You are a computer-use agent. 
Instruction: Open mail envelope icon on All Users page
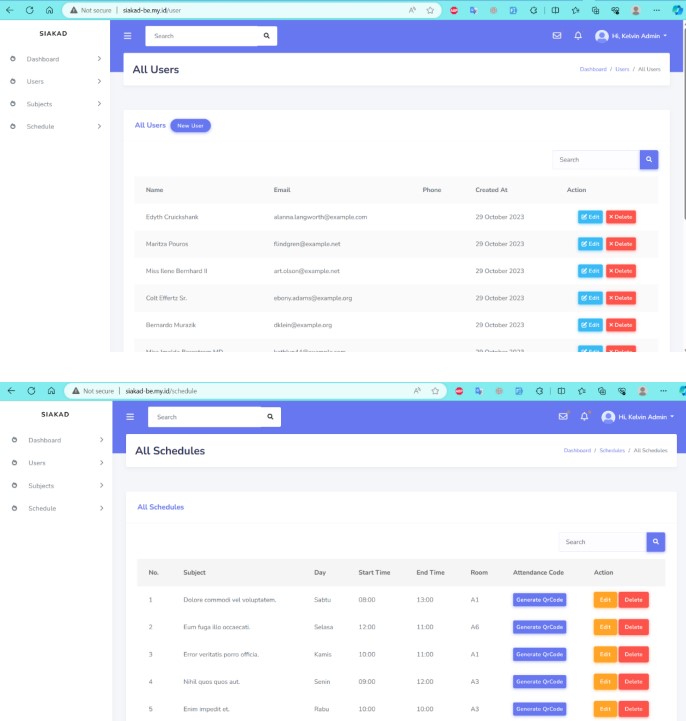(x=557, y=35)
